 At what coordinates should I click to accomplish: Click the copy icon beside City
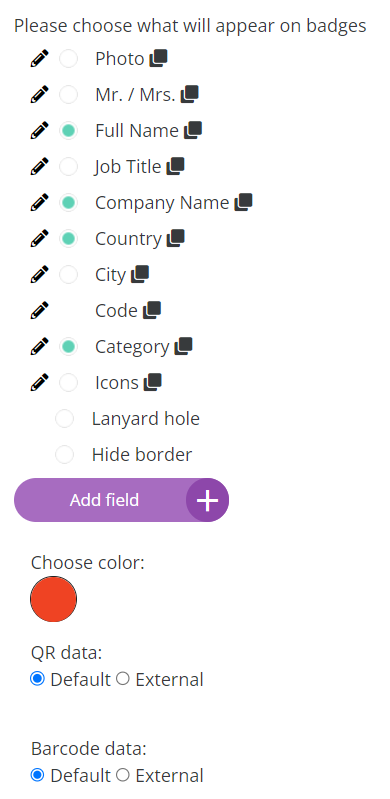coord(140,274)
